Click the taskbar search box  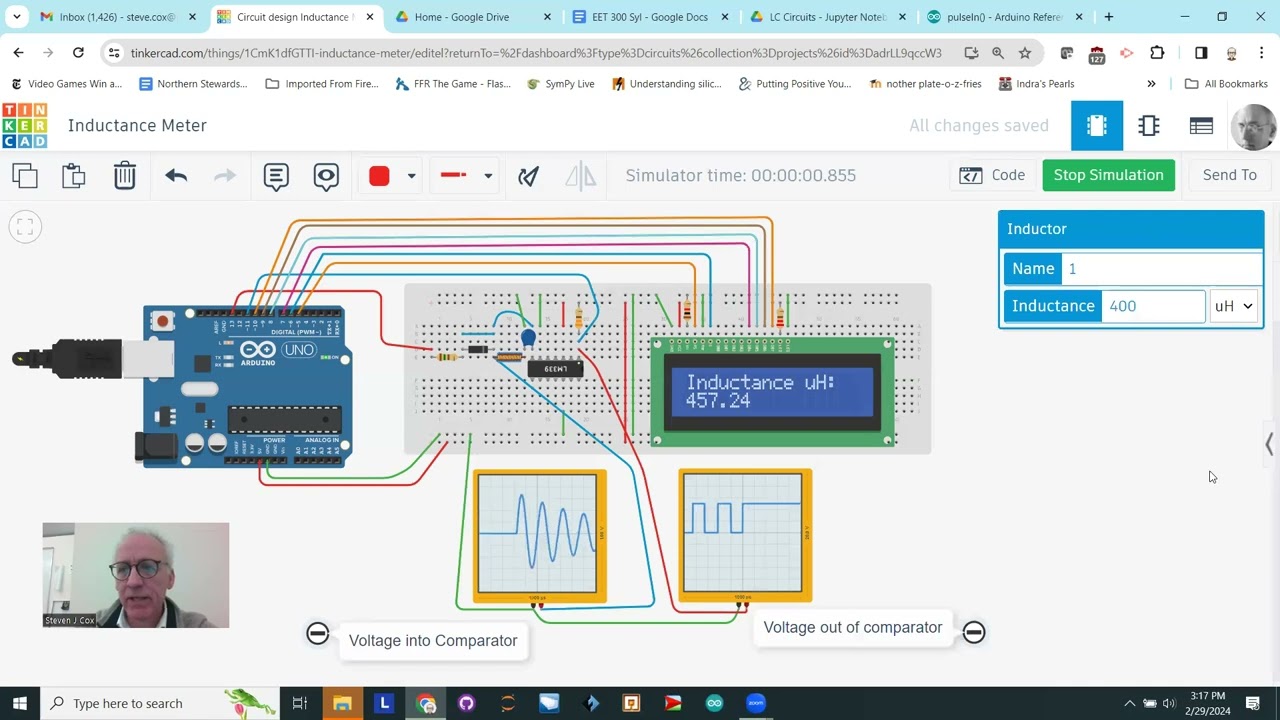(x=160, y=703)
